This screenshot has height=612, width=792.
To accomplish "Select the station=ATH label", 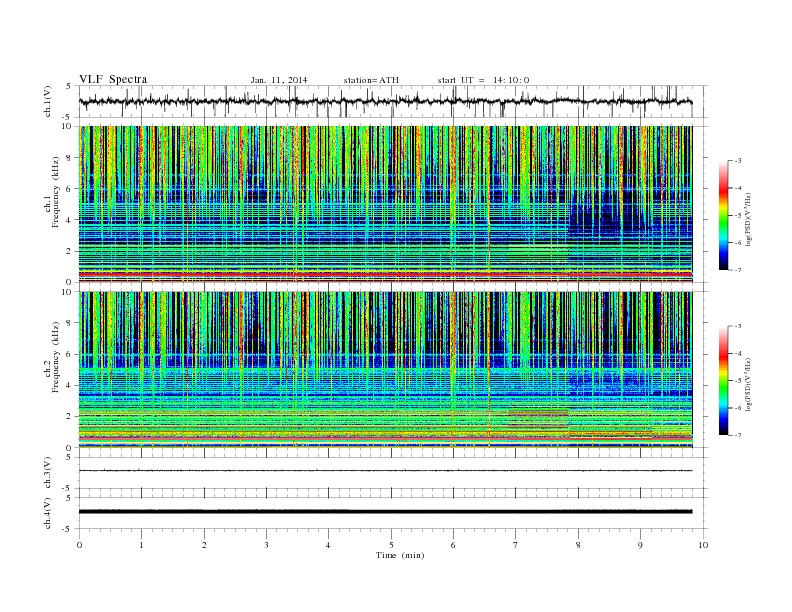I will coord(371,80).
